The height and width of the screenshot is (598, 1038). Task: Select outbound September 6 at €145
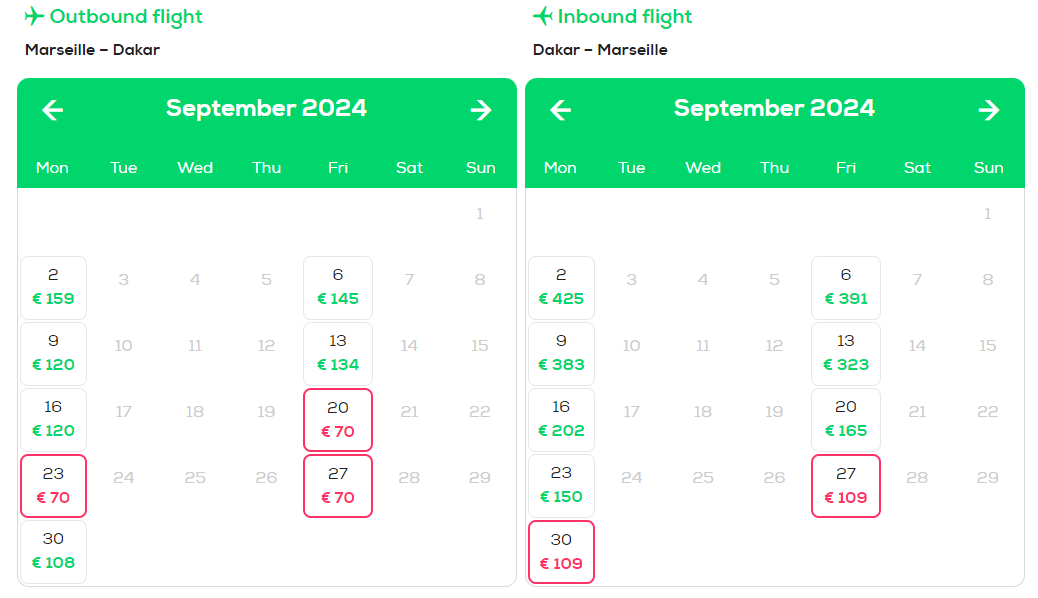(x=338, y=288)
